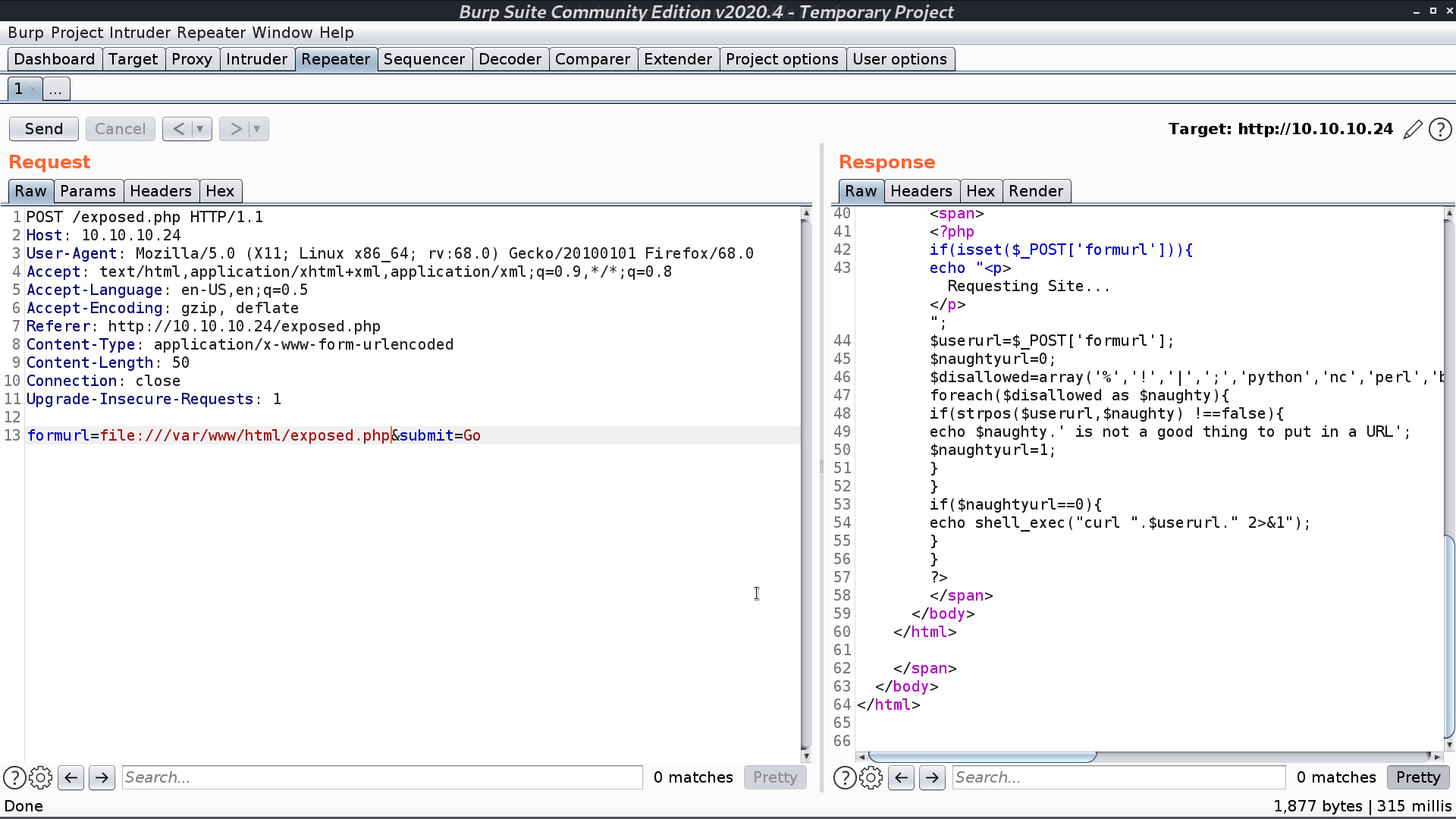Click the POST /exposed.php request line
This screenshot has width=1456, height=819.
[x=145, y=217]
